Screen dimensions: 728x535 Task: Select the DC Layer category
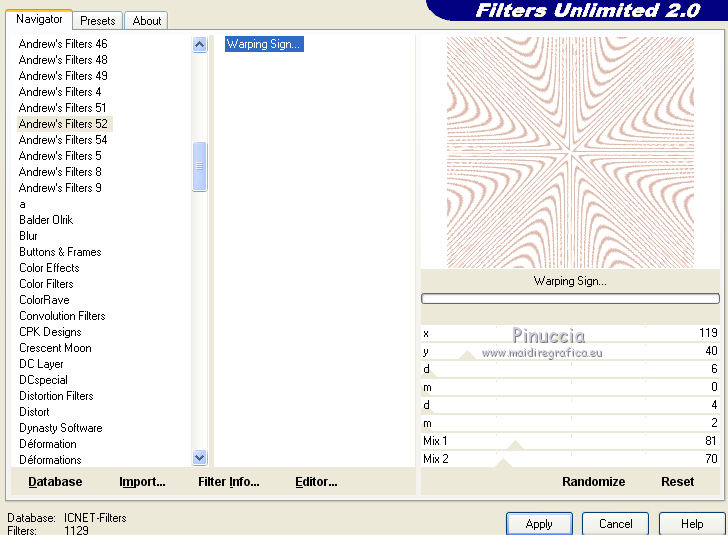41,364
